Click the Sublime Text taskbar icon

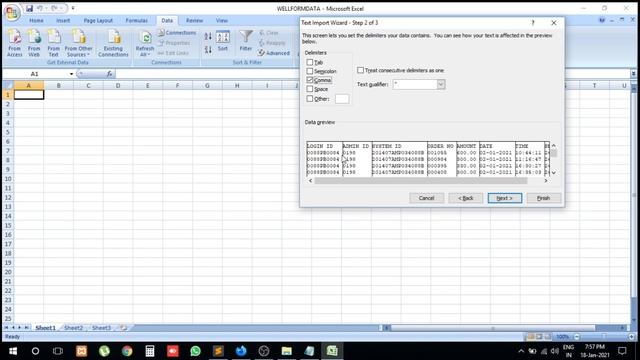point(218,351)
